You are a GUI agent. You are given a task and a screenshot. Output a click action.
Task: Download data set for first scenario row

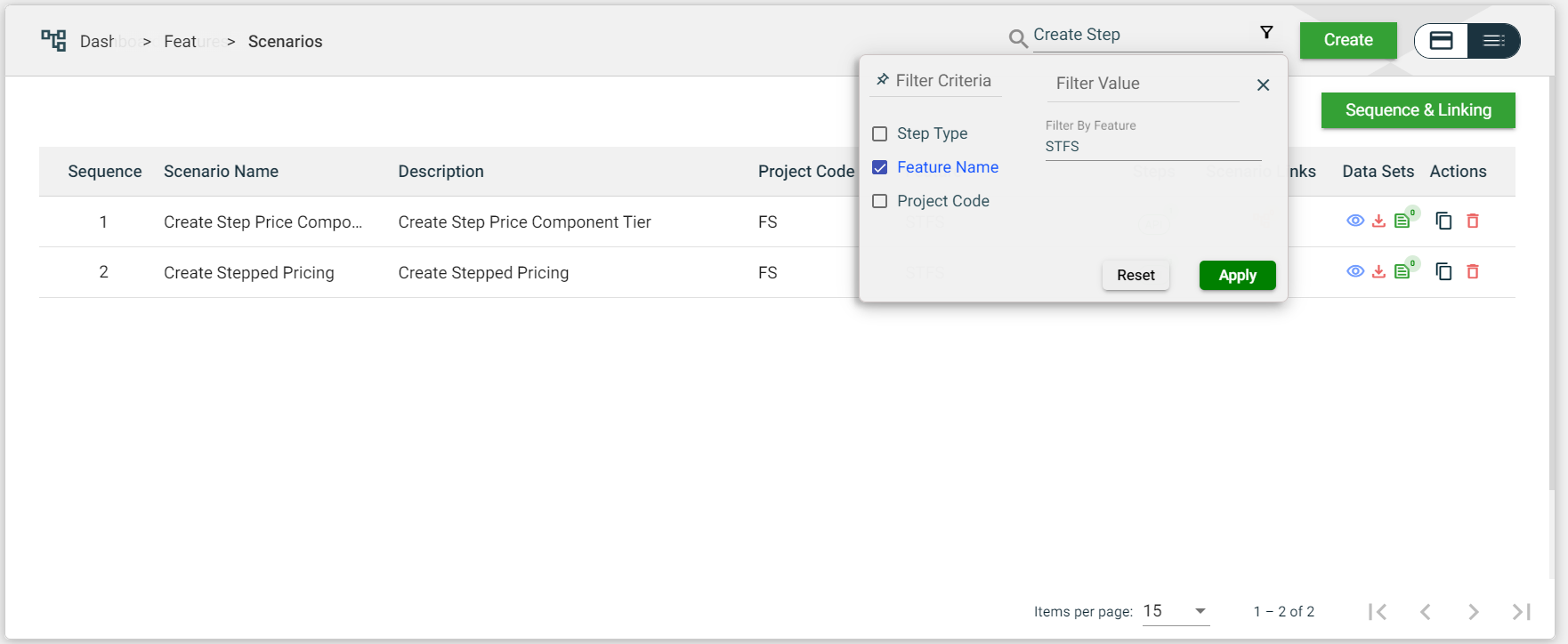(x=1378, y=221)
